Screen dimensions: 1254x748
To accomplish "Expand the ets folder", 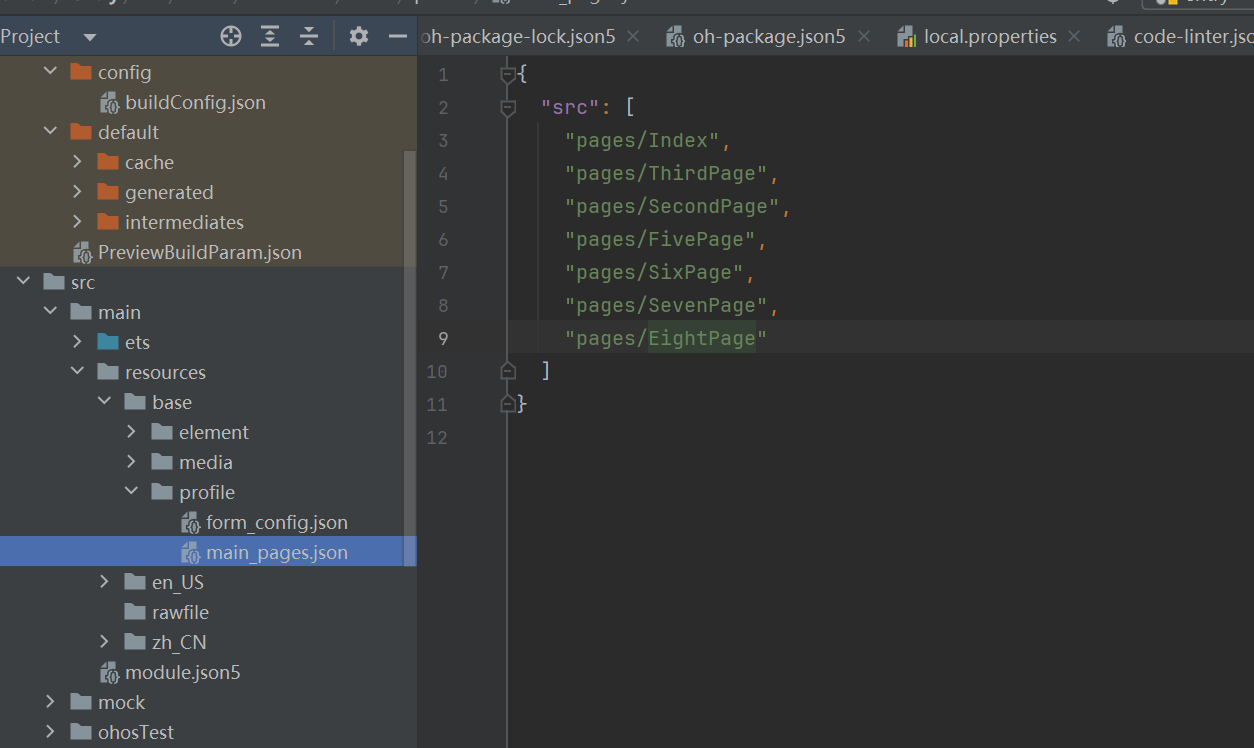I will pos(77,342).
